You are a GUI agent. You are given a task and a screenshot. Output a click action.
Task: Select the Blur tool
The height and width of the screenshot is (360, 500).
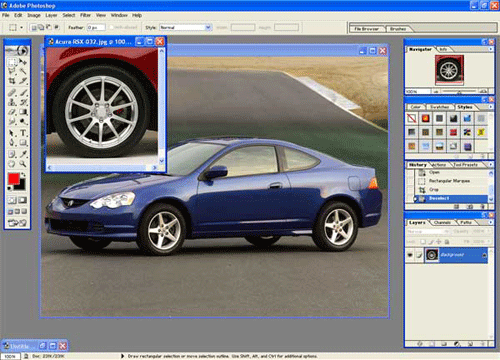coord(12,121)
